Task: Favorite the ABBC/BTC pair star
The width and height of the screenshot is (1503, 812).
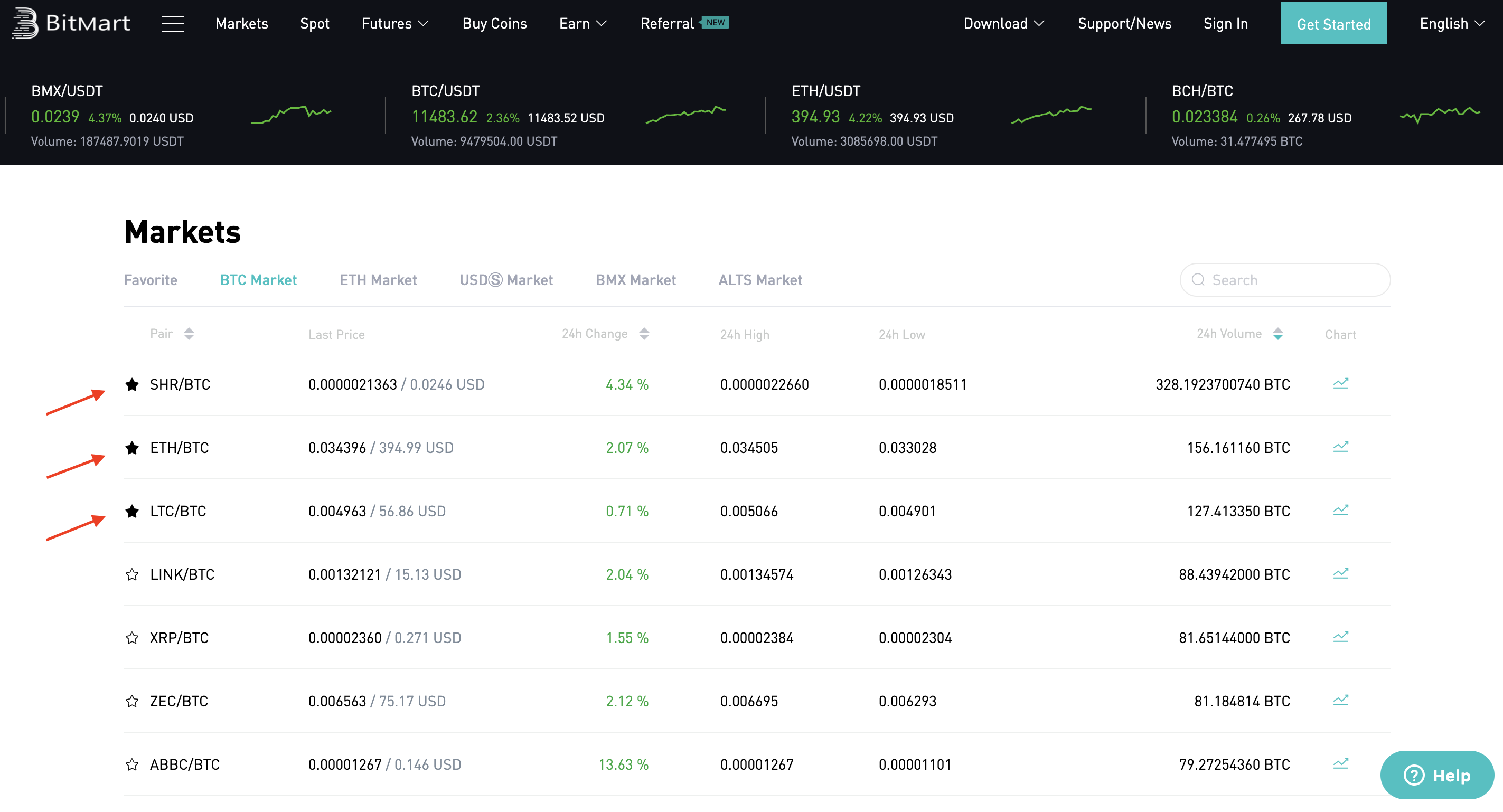Action: point(132,764)
